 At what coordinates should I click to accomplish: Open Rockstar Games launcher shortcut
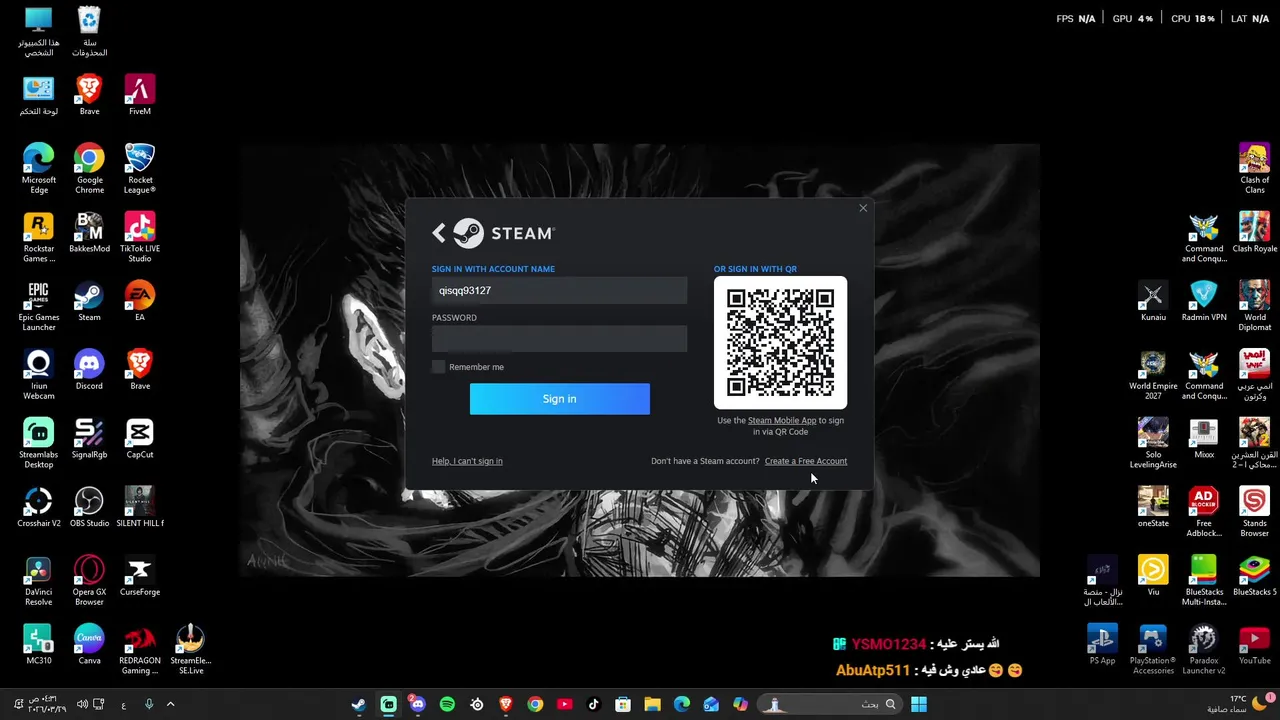pyautogui.click(x=39, y=237)
